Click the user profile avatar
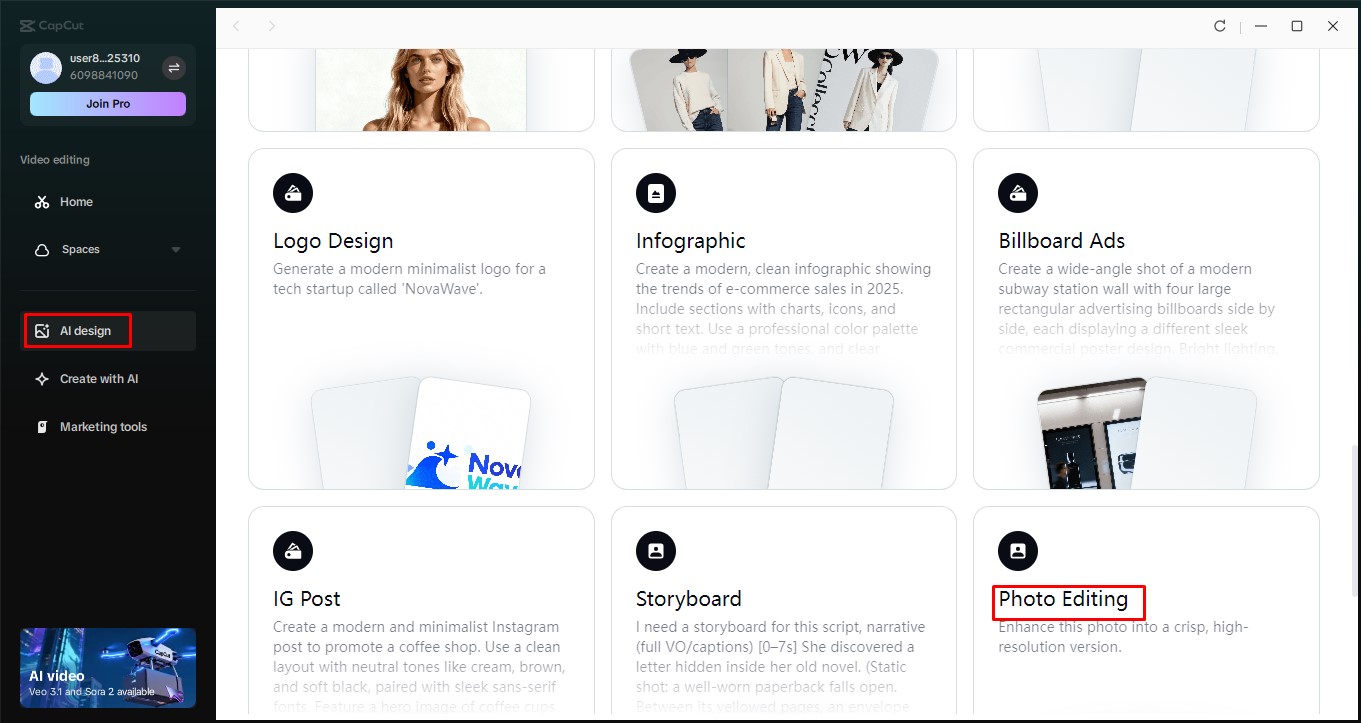The image size is (1361, 723). pyautogui.click(x=44, y=67)
